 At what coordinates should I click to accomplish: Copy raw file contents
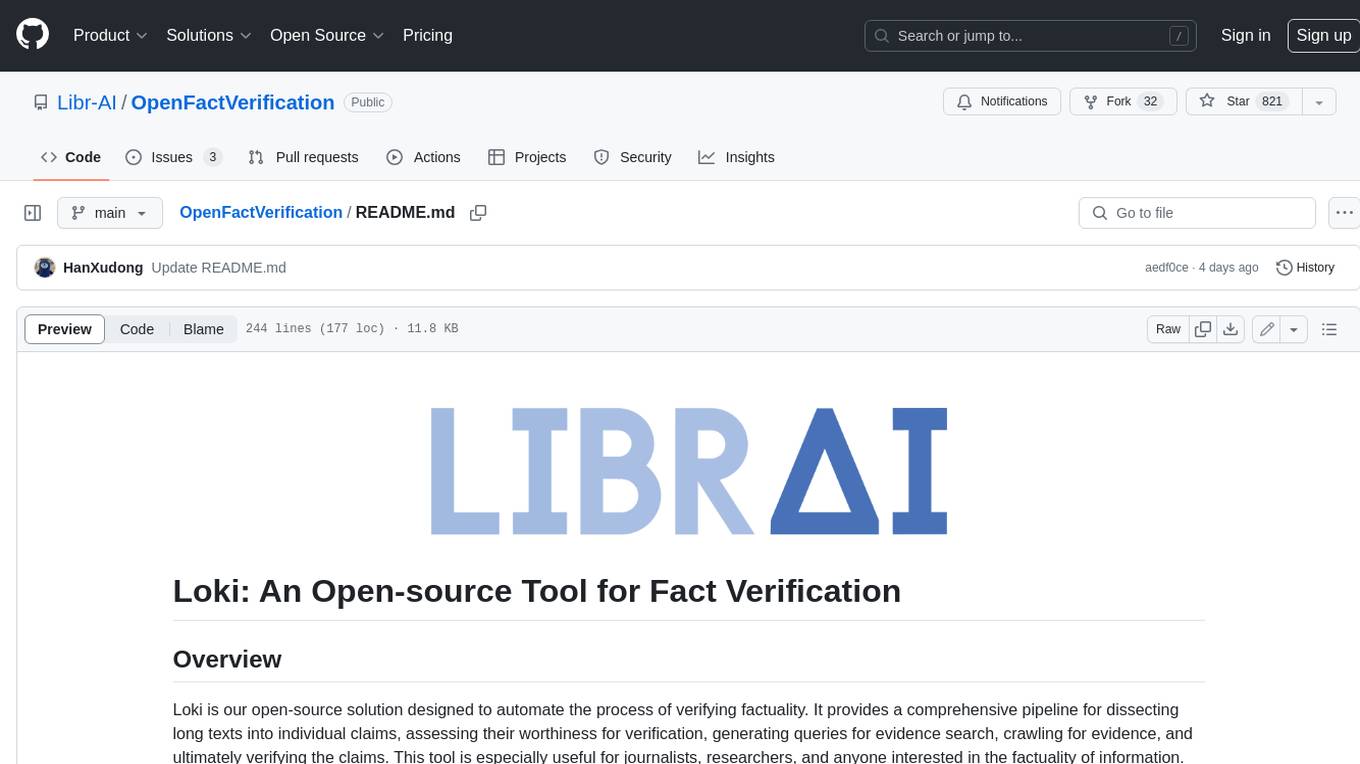coord(1203,329)
